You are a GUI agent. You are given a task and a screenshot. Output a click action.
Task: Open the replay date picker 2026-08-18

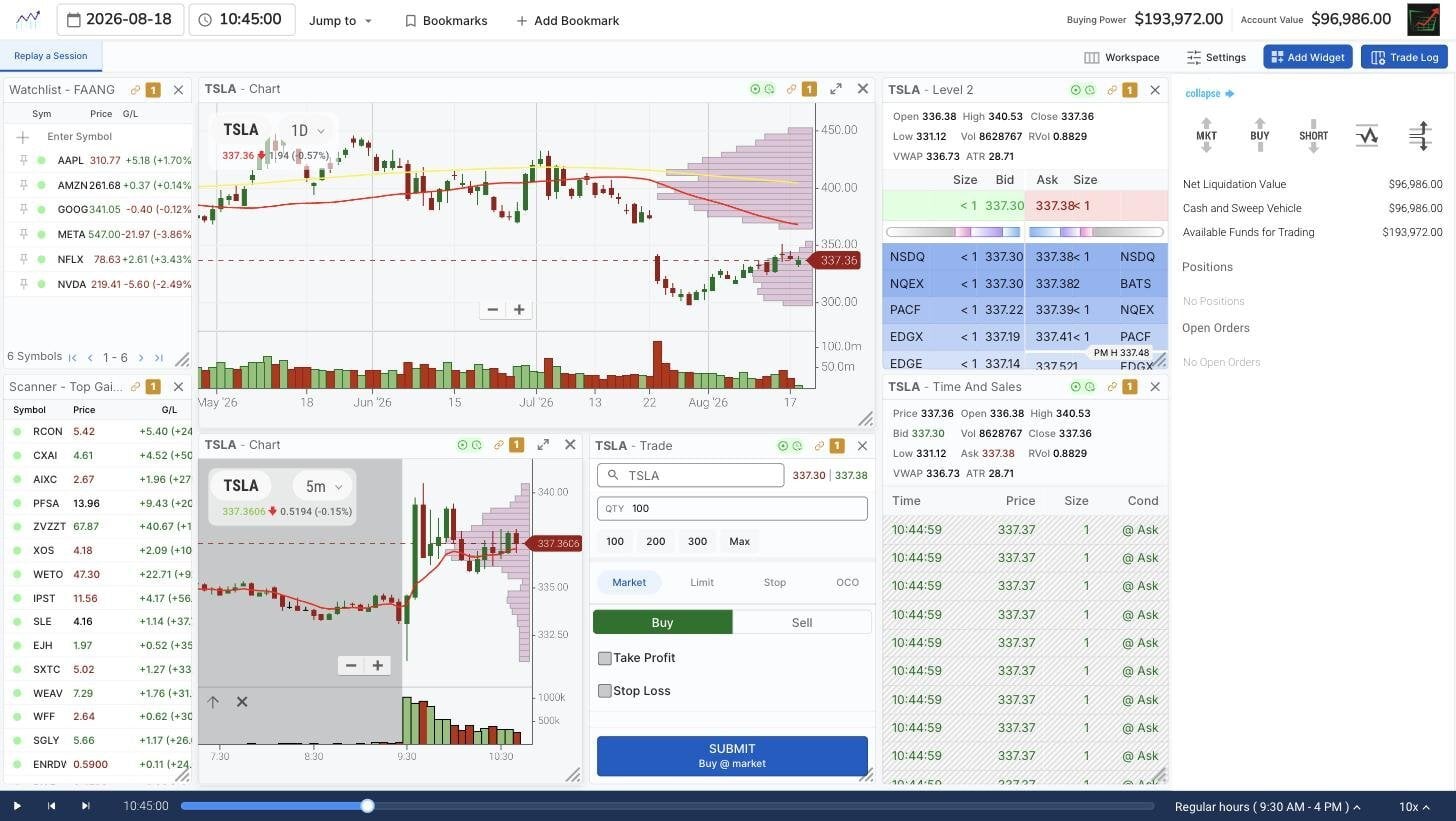click(x=120, y=19)
